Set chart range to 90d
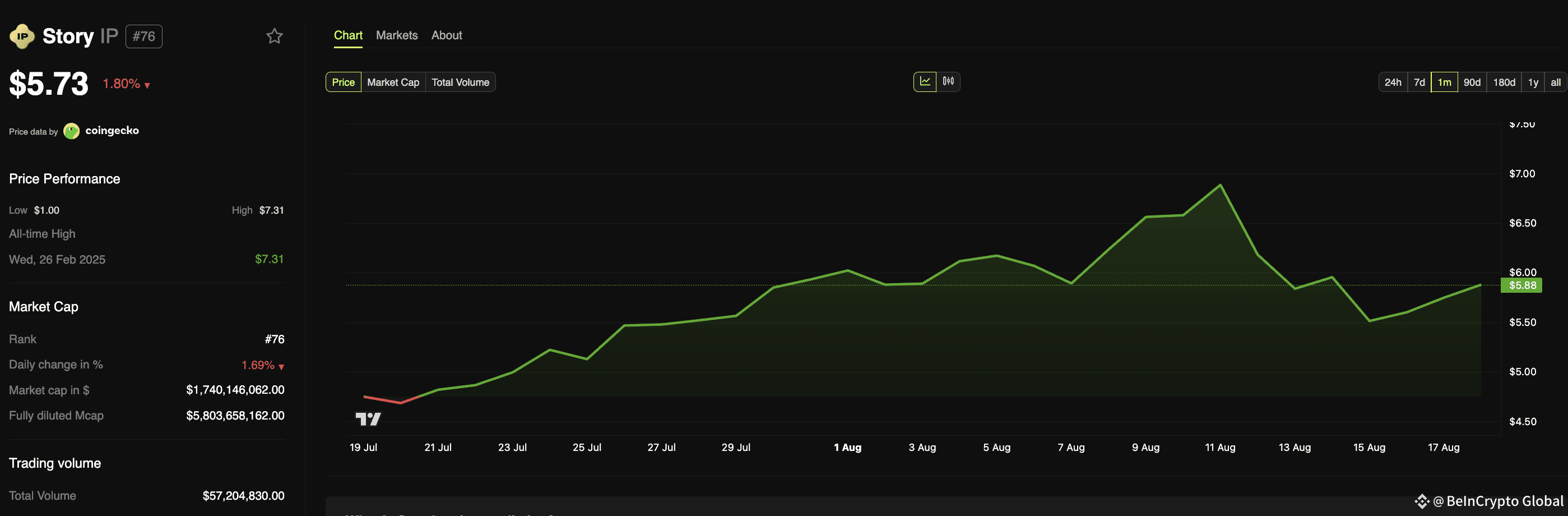1568x516 pixels. click(x=1472, y=82)
